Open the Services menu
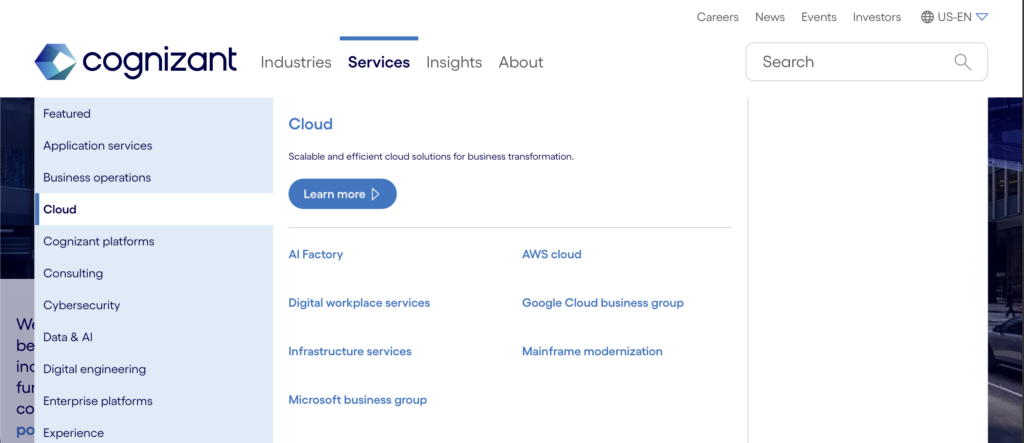The width and height of the screenshot is (1024, 443). click(379, 62)
